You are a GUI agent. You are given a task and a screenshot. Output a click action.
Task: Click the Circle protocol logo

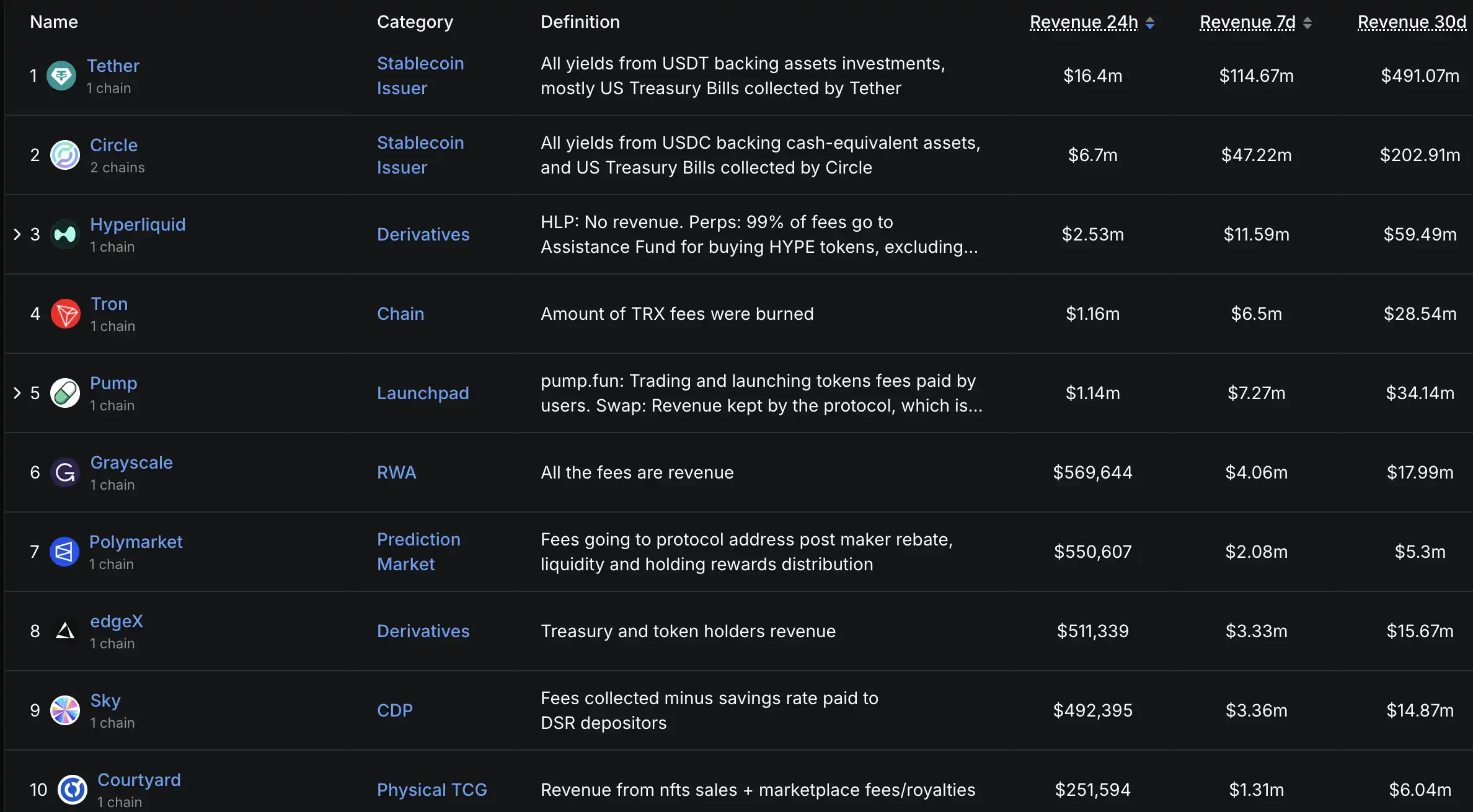65,155
